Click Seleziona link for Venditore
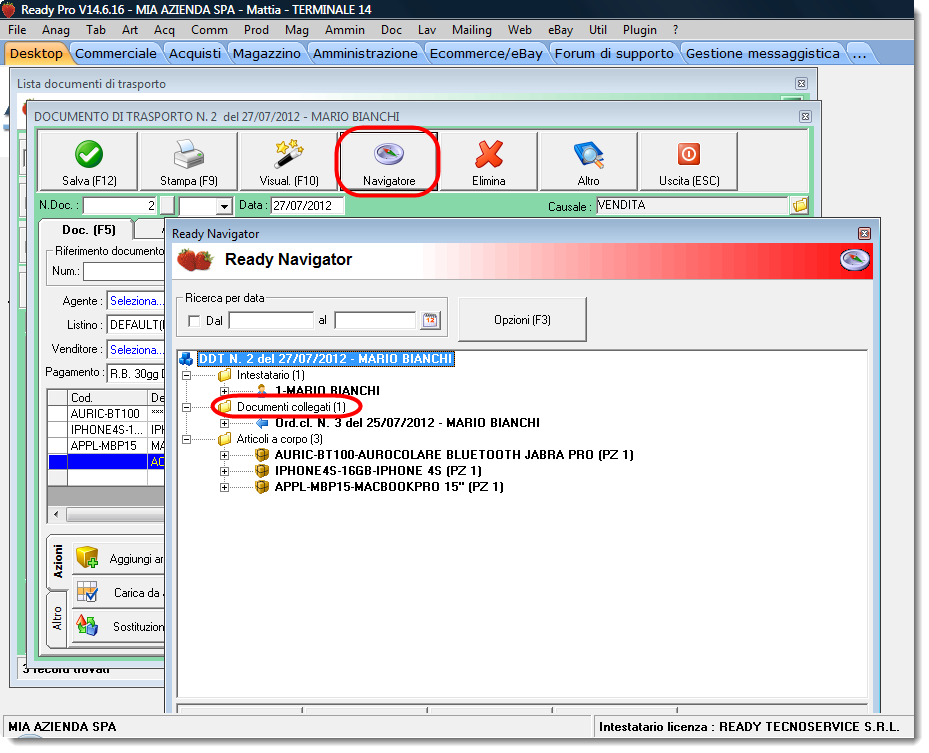Screen dimensions: 929x753 coord(136,350)
